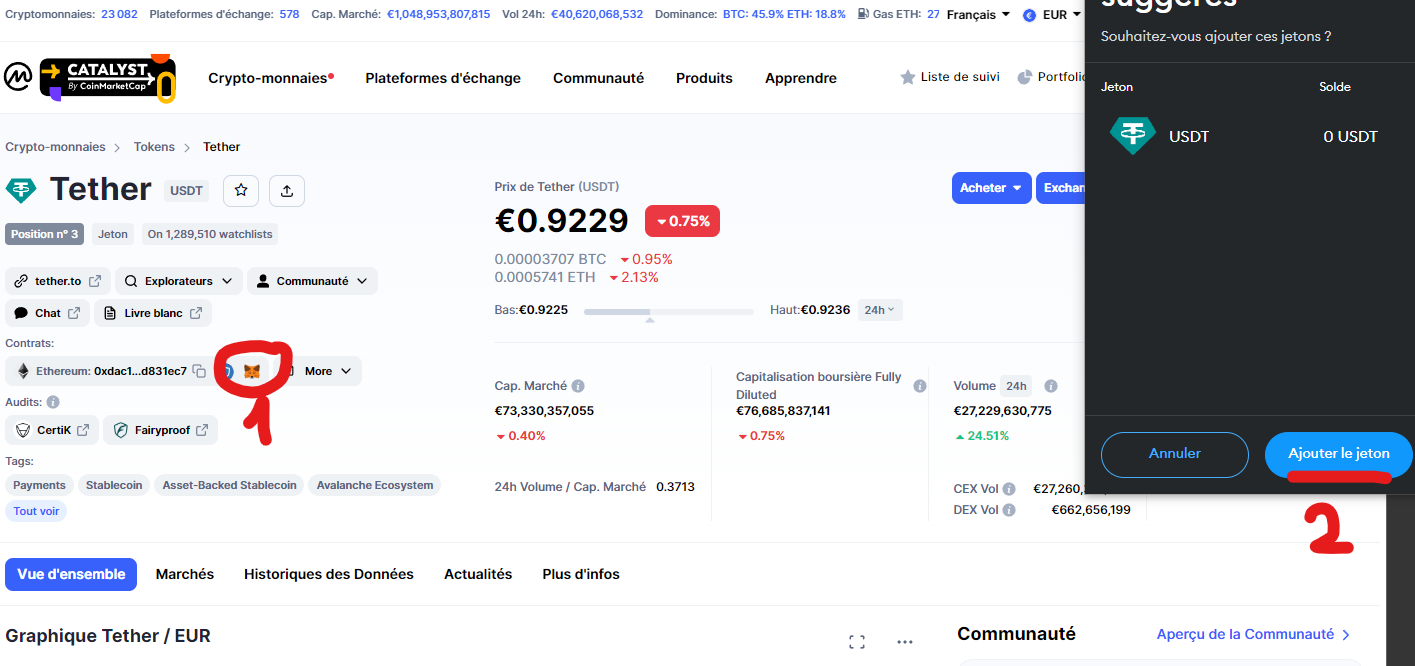The width and height of the screenshot is (1415, 666).
Task: Click the share upload icon beside Tether
Action: click(287, 190)
